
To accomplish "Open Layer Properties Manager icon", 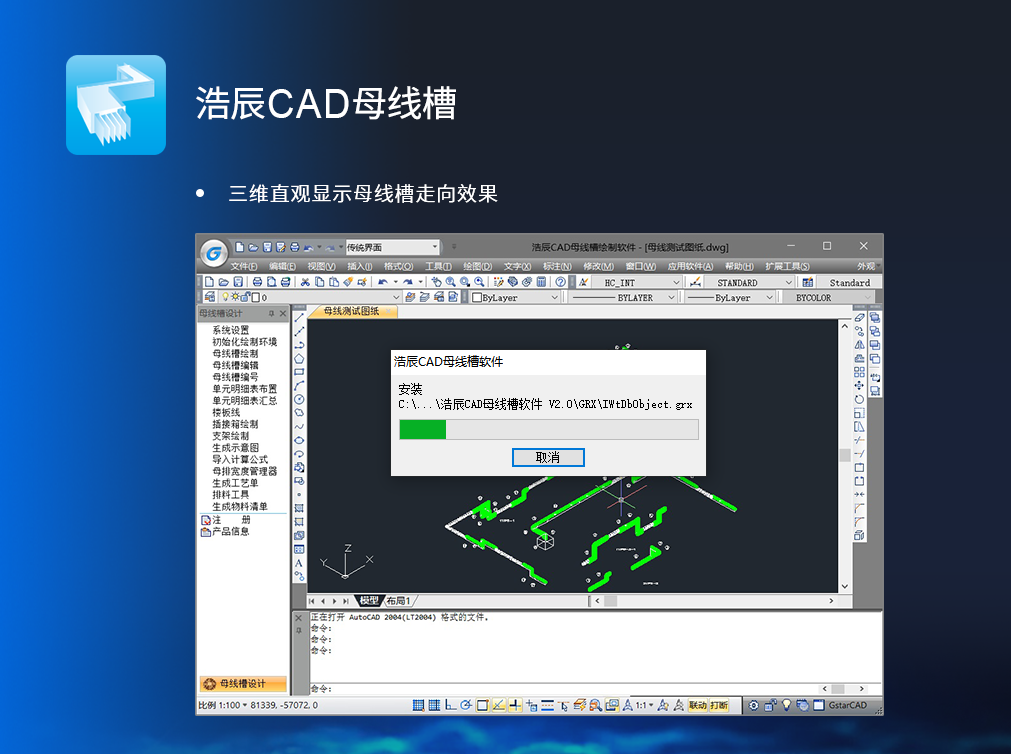I will (210, 297).
